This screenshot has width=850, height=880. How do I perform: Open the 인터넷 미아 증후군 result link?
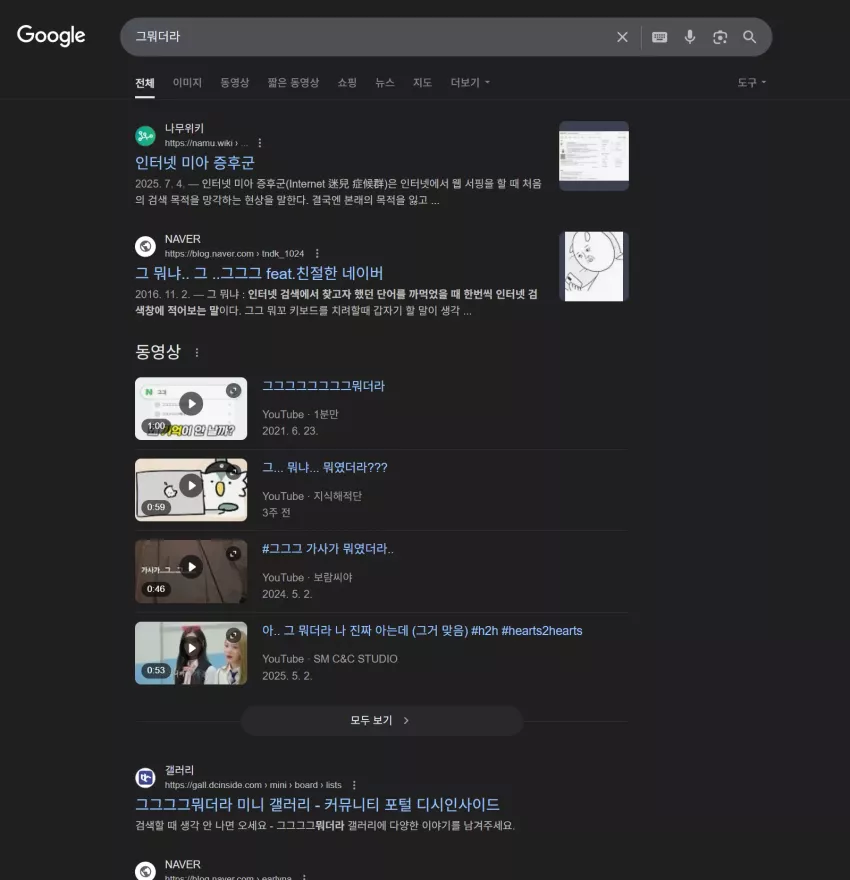click(195, 163)
